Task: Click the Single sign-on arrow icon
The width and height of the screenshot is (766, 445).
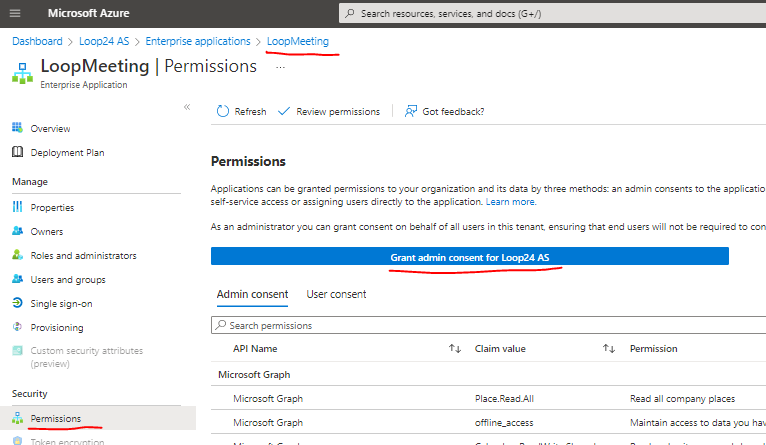Action: [18, 302]
